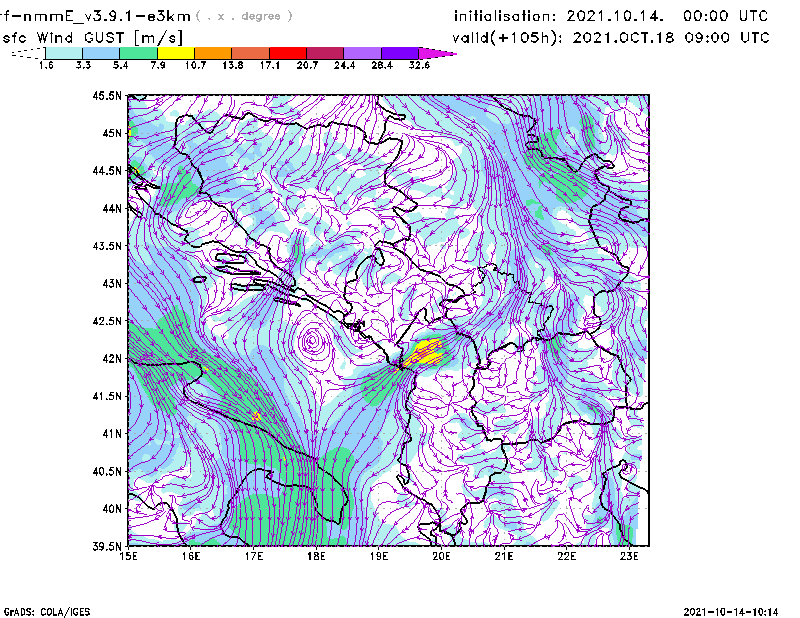Viewport: 800px width, 618px height.
Task: Click the lavender 24.4–28.4 legend swatch
Action: tap(362, 53)
